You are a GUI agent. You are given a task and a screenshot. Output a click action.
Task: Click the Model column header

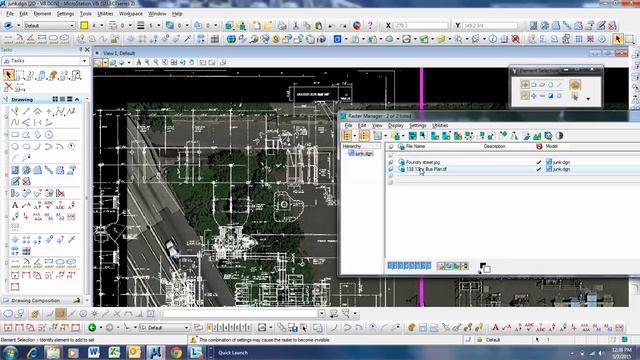[x=551, y=146]
